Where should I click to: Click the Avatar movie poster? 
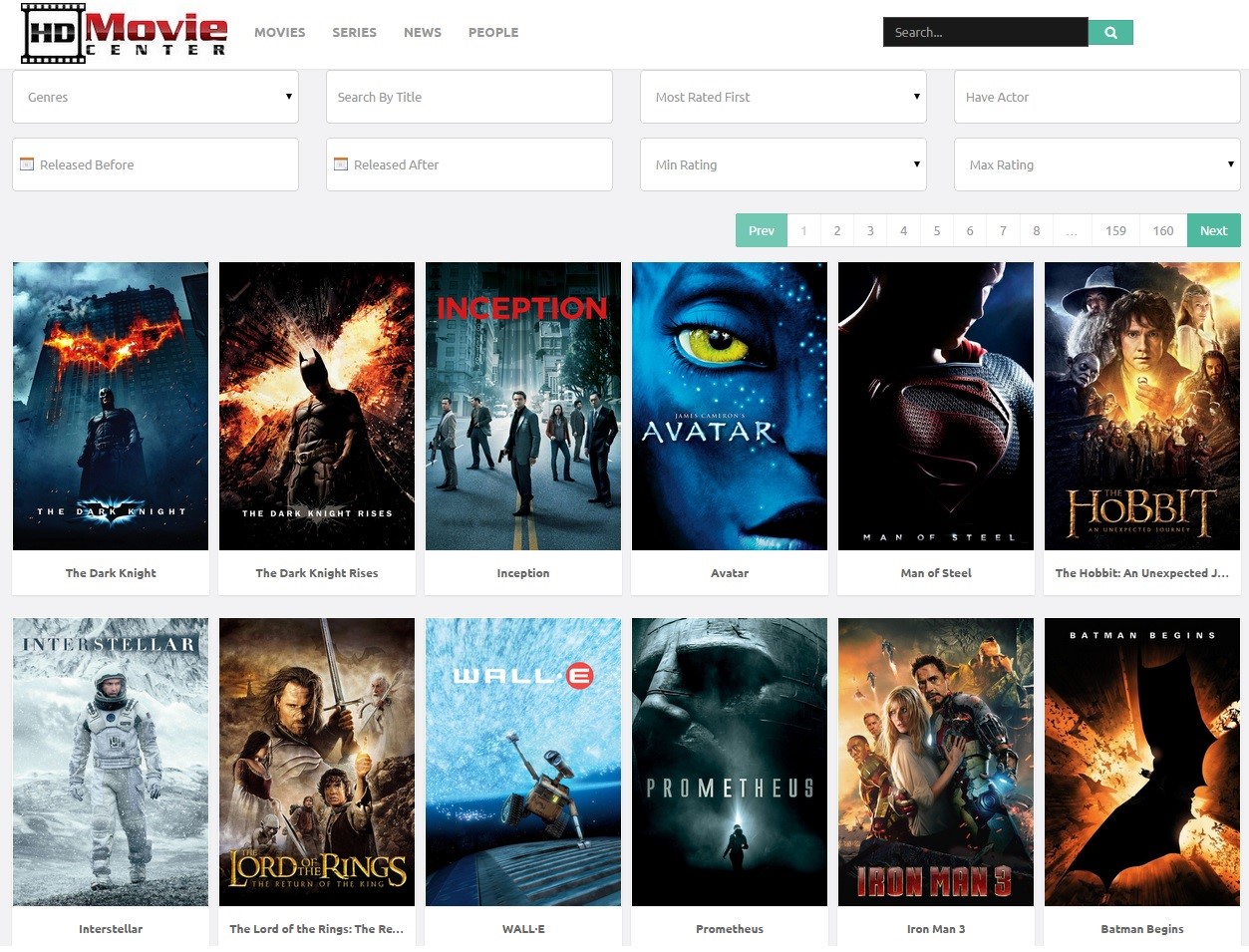click(x=729, y=405)
